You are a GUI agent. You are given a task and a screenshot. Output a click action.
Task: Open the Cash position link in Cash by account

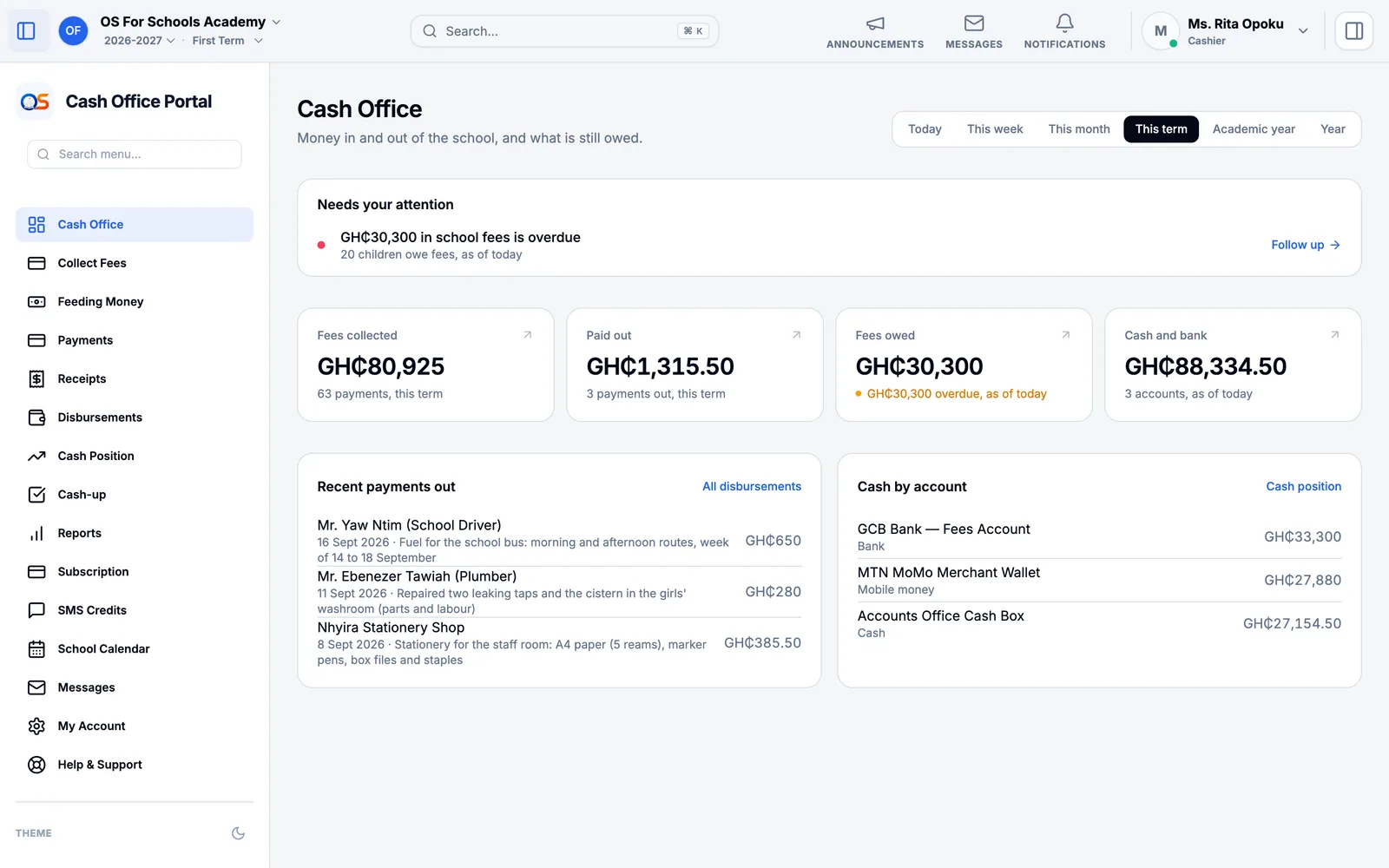pyautogui.click(x=1303, y=487)
